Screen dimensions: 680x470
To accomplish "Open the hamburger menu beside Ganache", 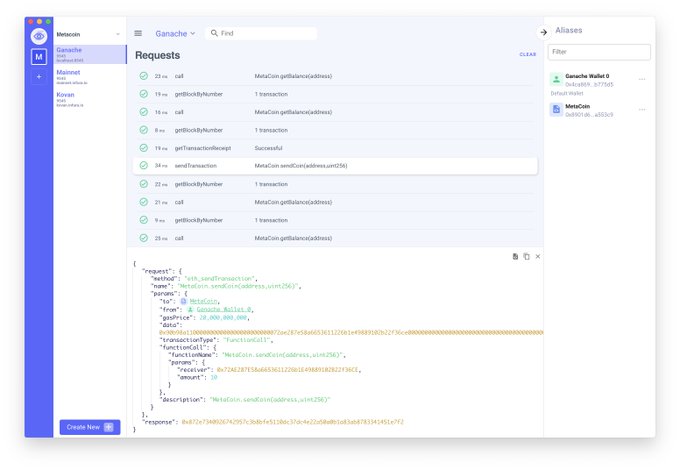I will (138, 33).
